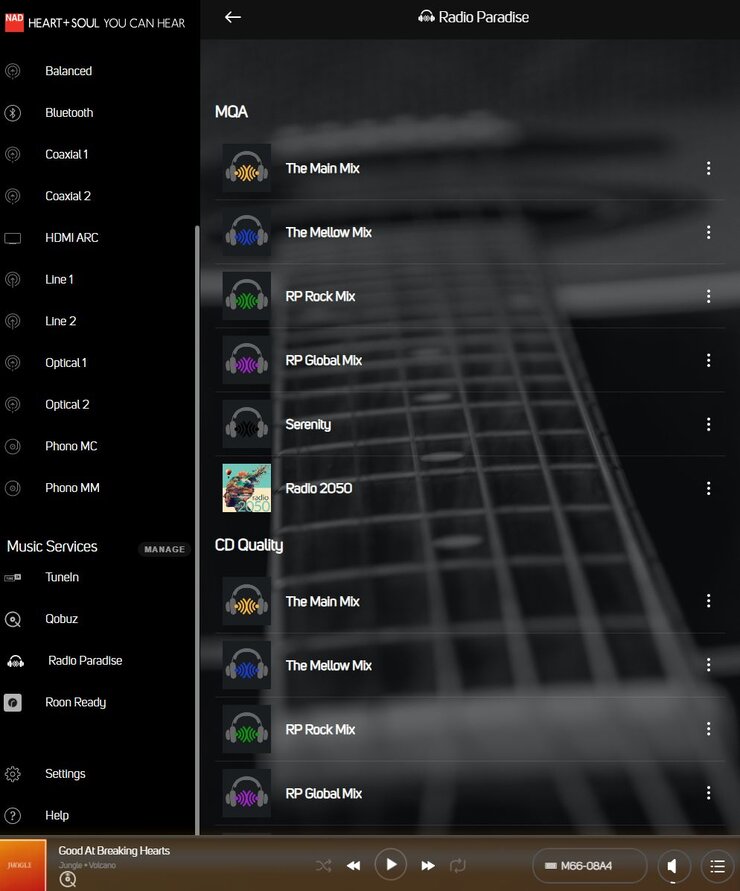Open options for CD Quality The Mellow Mix

pyautogui.click(x=708, y=665)
